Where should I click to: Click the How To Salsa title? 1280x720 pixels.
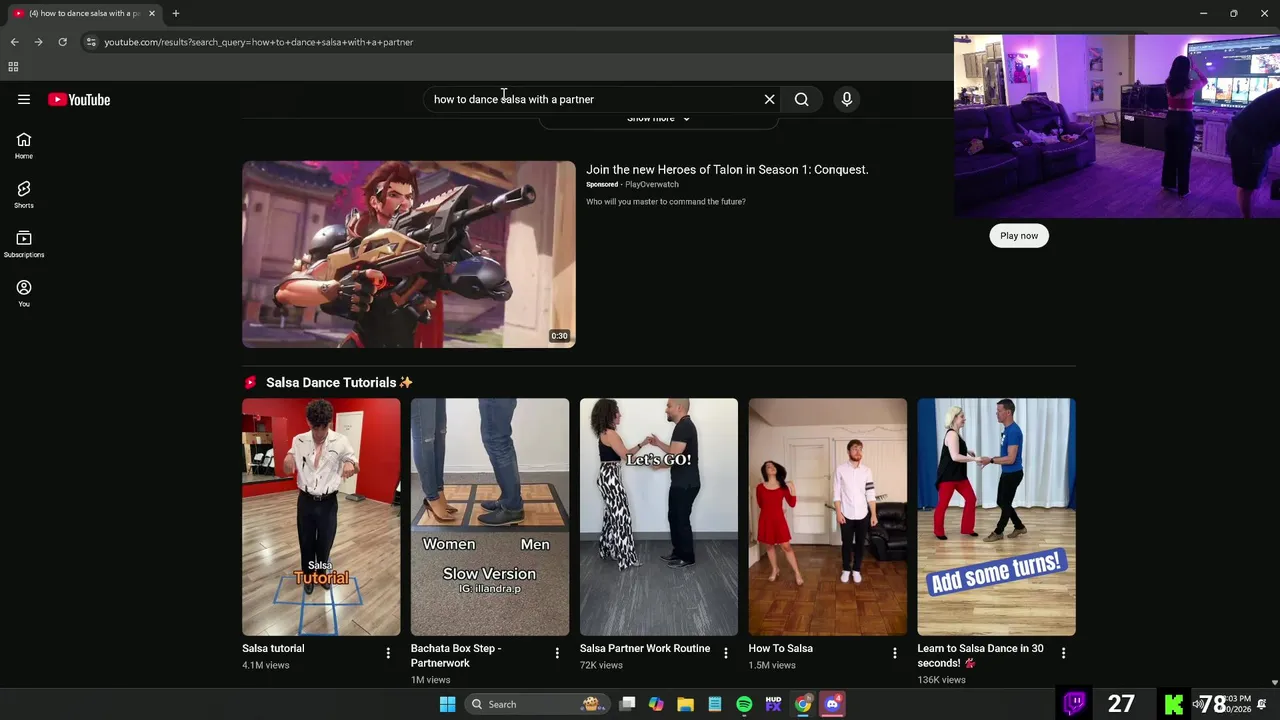click(781, 649)
